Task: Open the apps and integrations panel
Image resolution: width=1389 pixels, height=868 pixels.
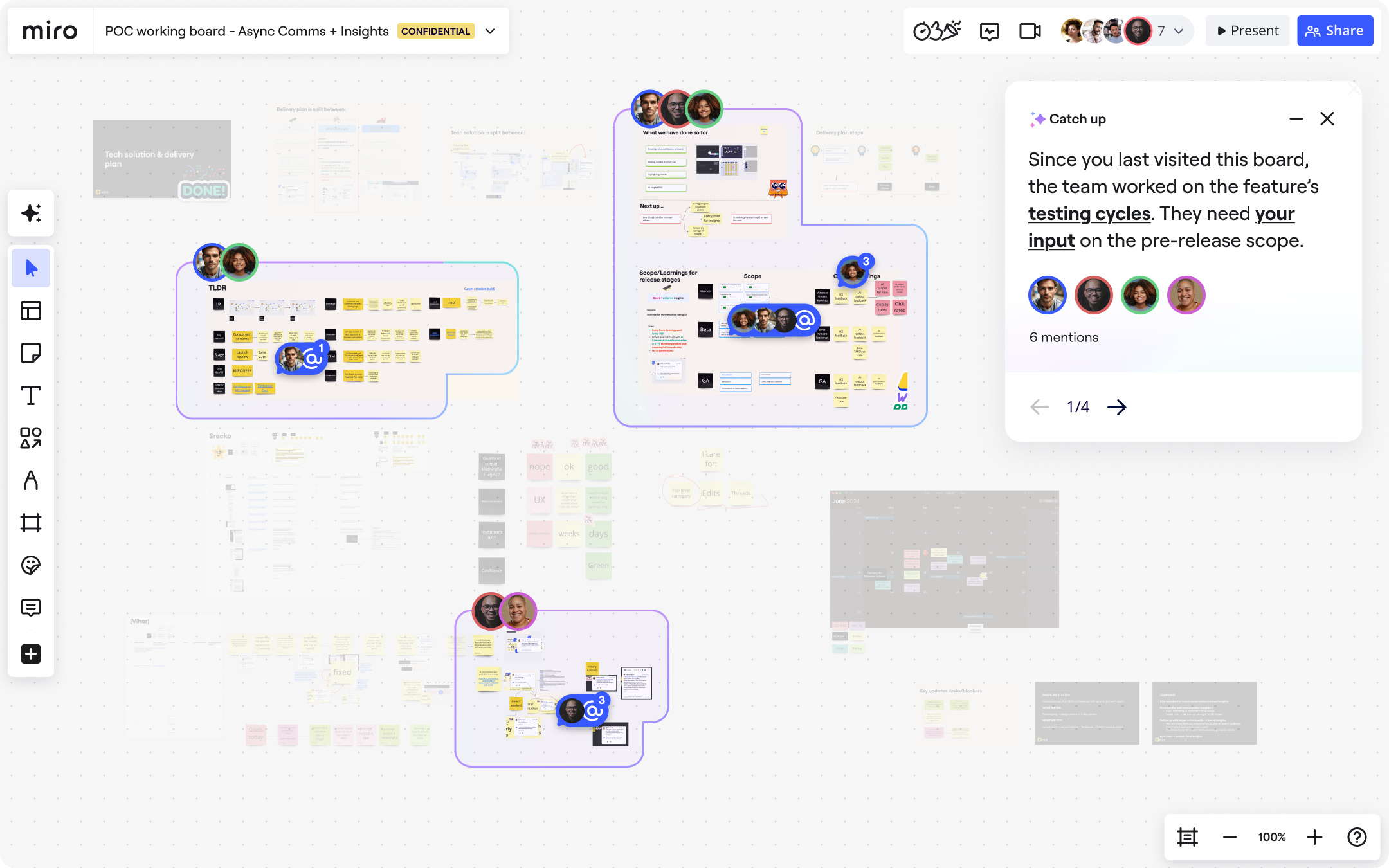Action: 30,653
